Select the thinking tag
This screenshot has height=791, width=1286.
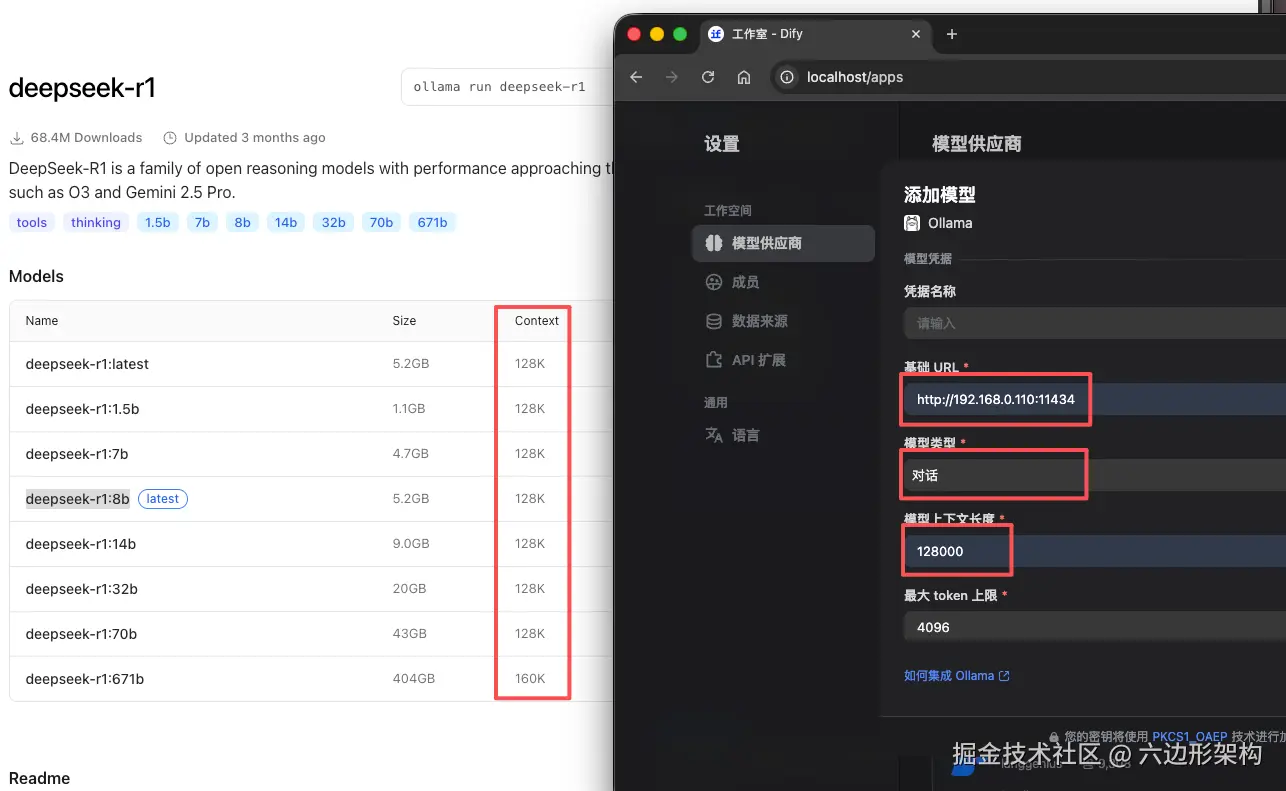tap(96, 222)
